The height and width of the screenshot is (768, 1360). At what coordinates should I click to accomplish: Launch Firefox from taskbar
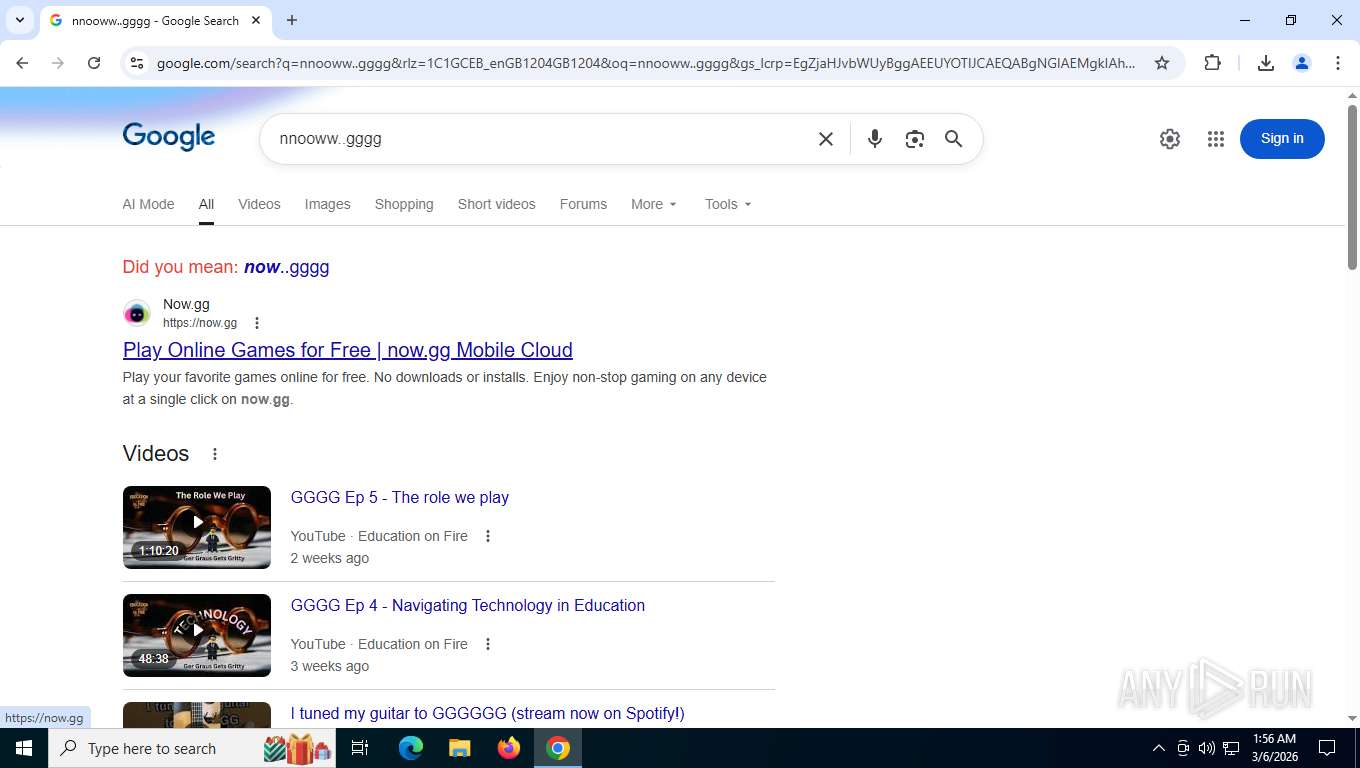click(x=509, y=748)
